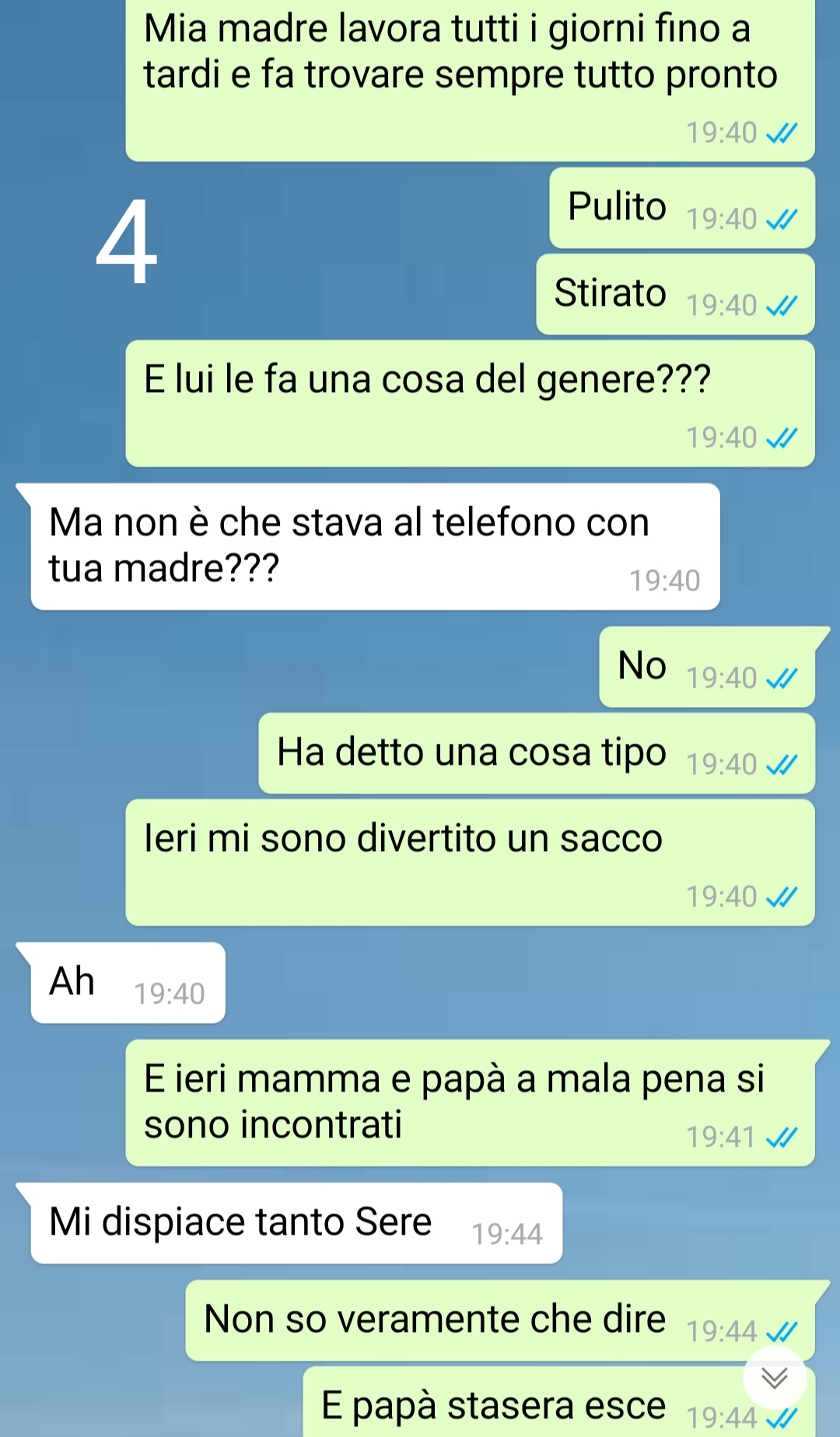Tap the 19:44 timestamp on 'Mi dispiace tanto Sere'
The image size is (840, 1437).
[507, 1234]
